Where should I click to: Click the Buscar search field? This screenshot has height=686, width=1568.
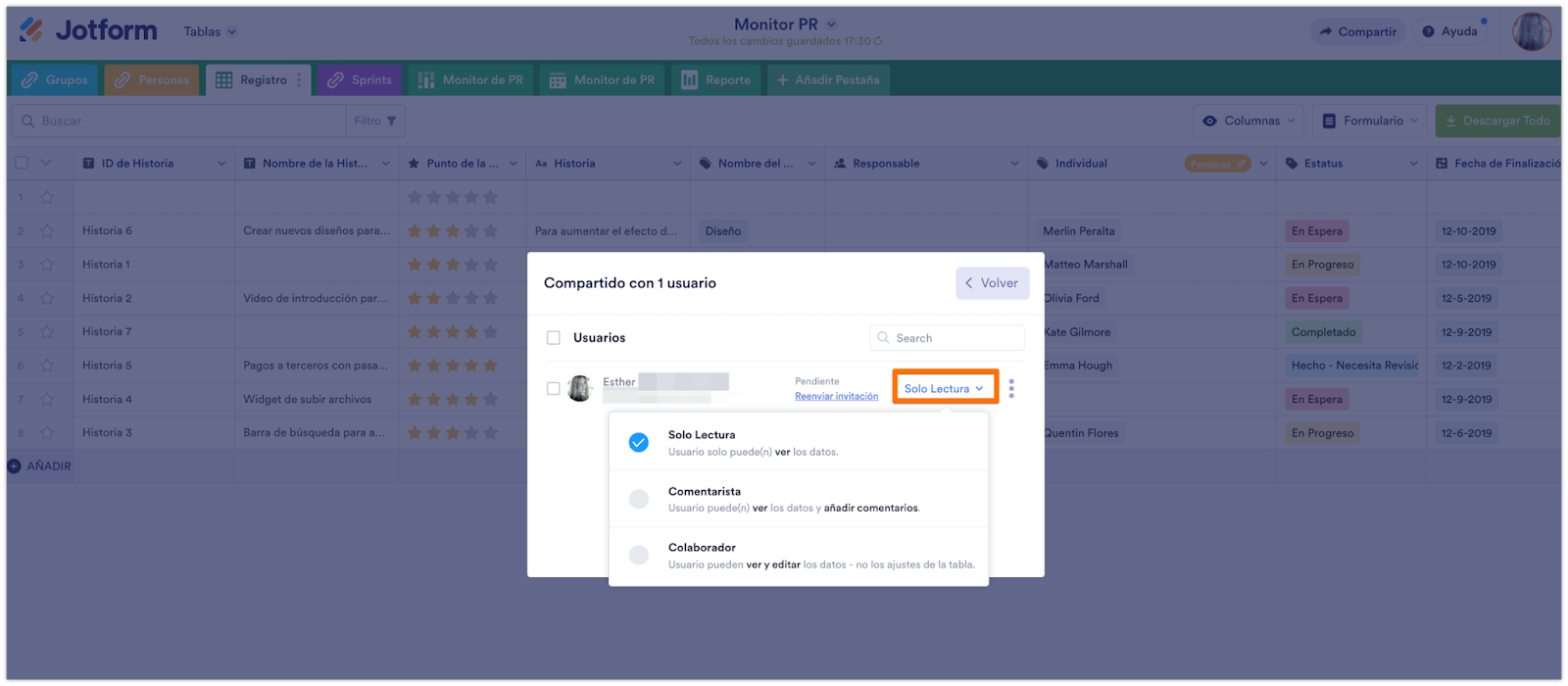coord(178,121)
